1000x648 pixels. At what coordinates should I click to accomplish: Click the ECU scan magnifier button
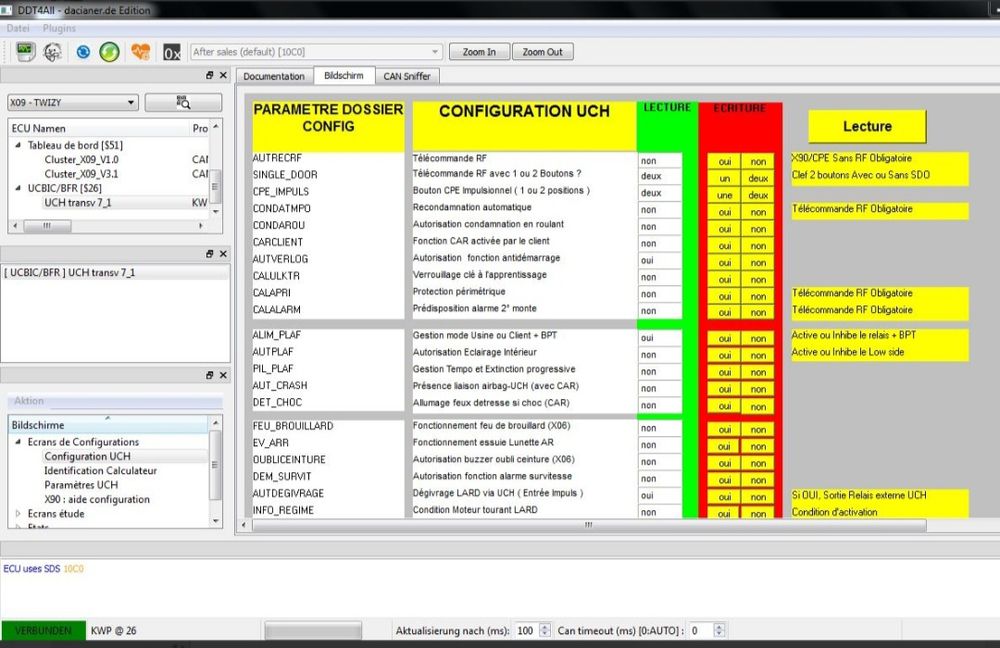pos(184,102)
